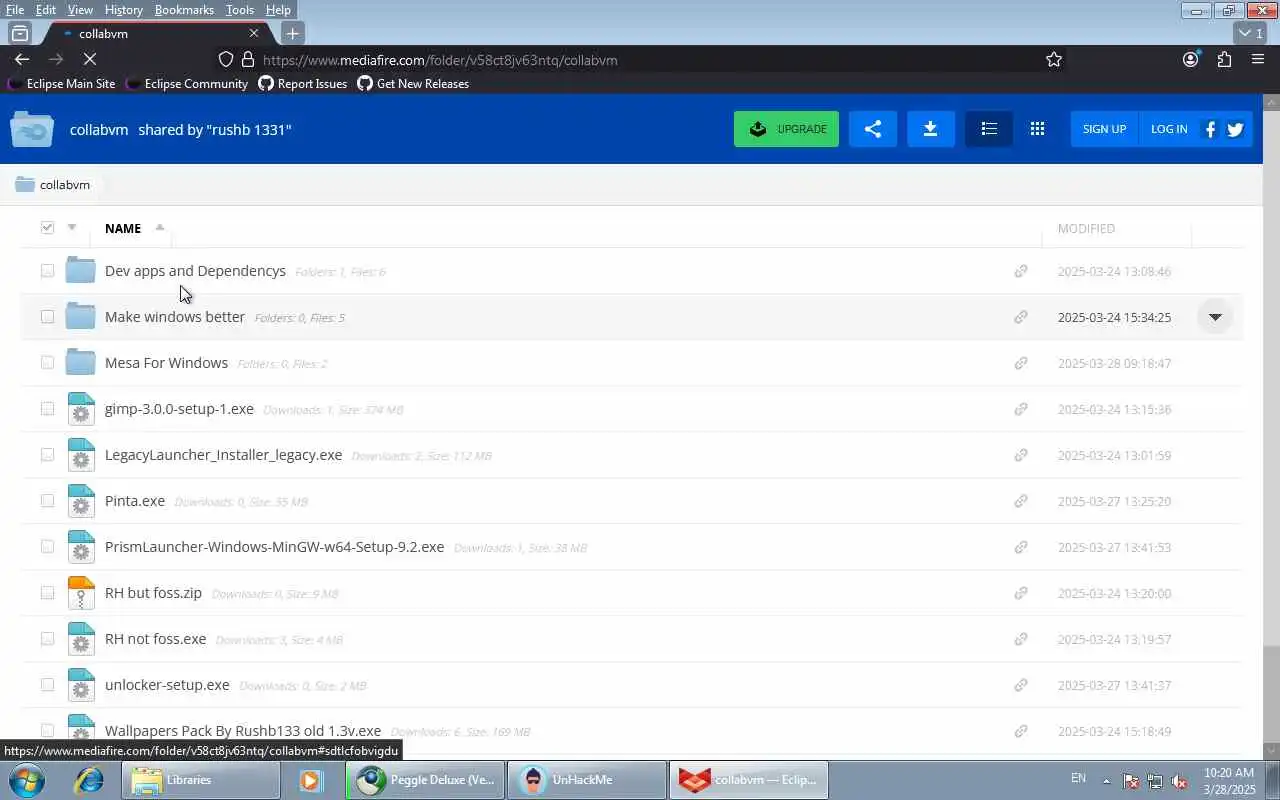The height and width of the screenshot is (800, 1280).
Task: Open Get New Releases bookmark
Action: coord(413,84)
